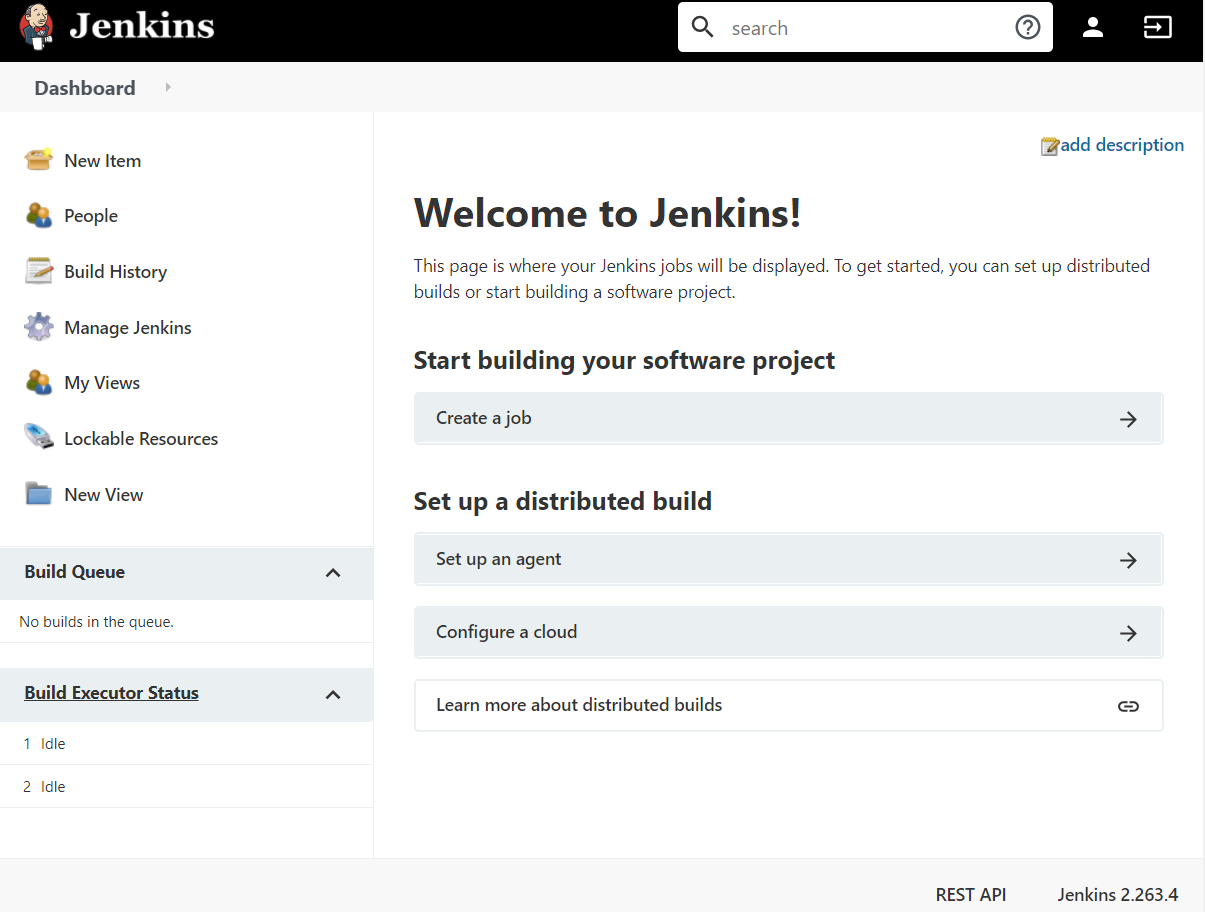Click the search help question mark
1205x912 pixels.
pos(1028,27)
